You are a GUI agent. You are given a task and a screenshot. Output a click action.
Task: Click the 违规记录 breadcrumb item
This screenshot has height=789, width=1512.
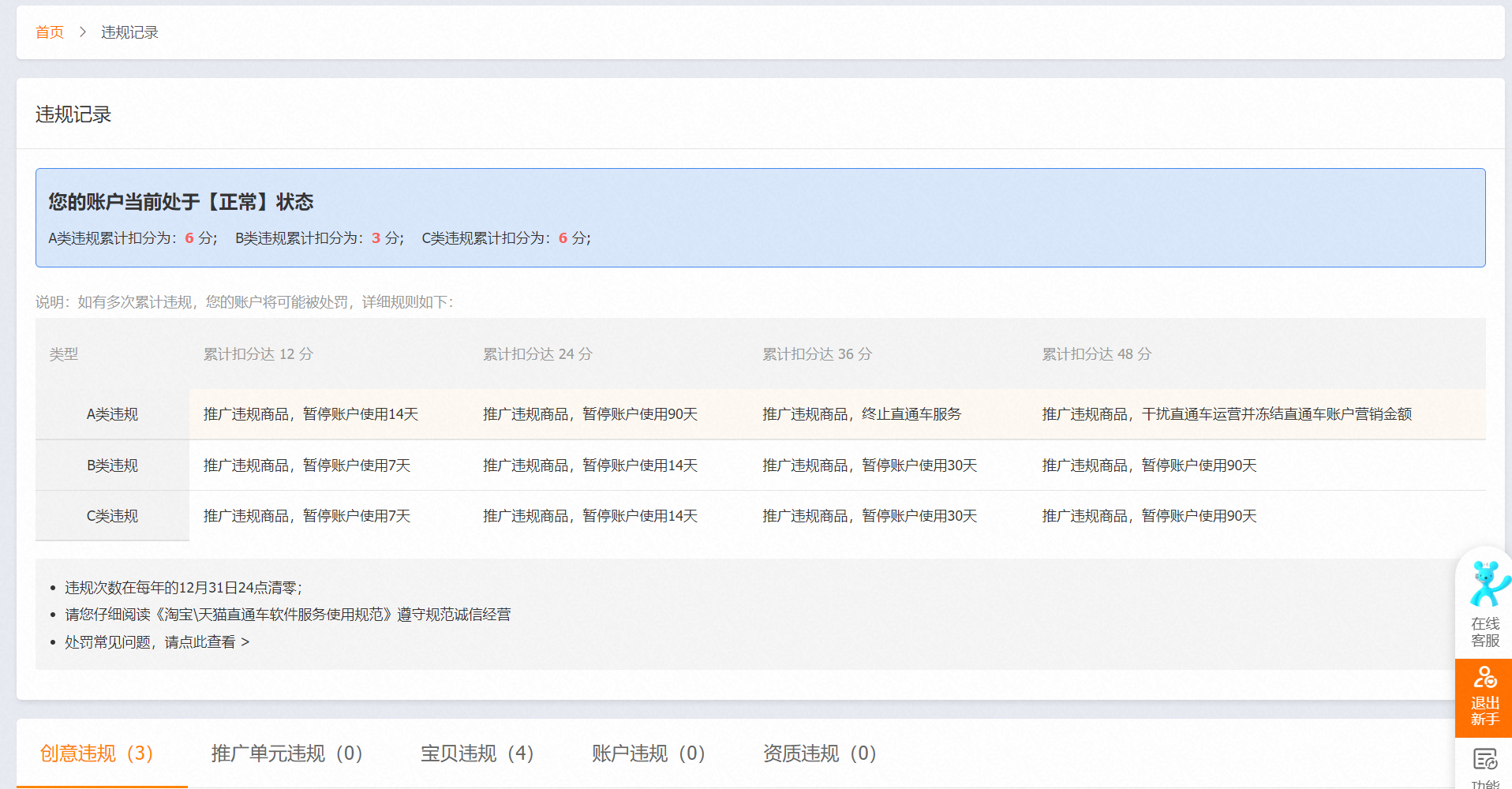[x=129, y=32]
